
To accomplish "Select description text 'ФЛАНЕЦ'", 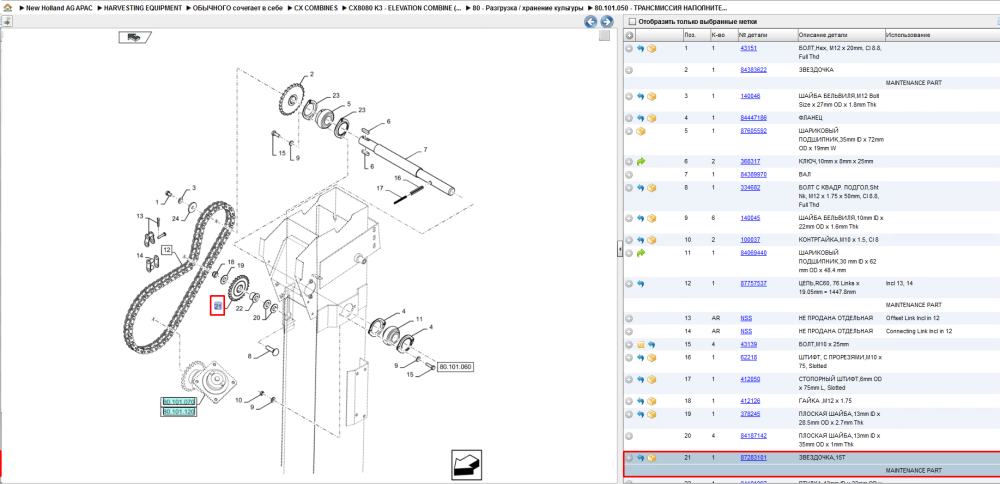I will tap(811, 118).
